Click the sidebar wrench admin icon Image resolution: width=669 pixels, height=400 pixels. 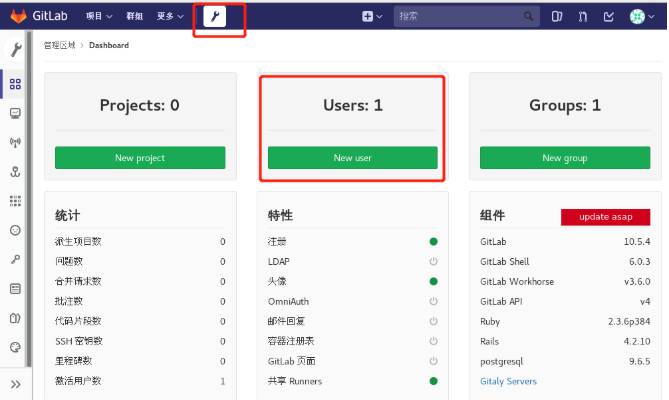point(16,49)
